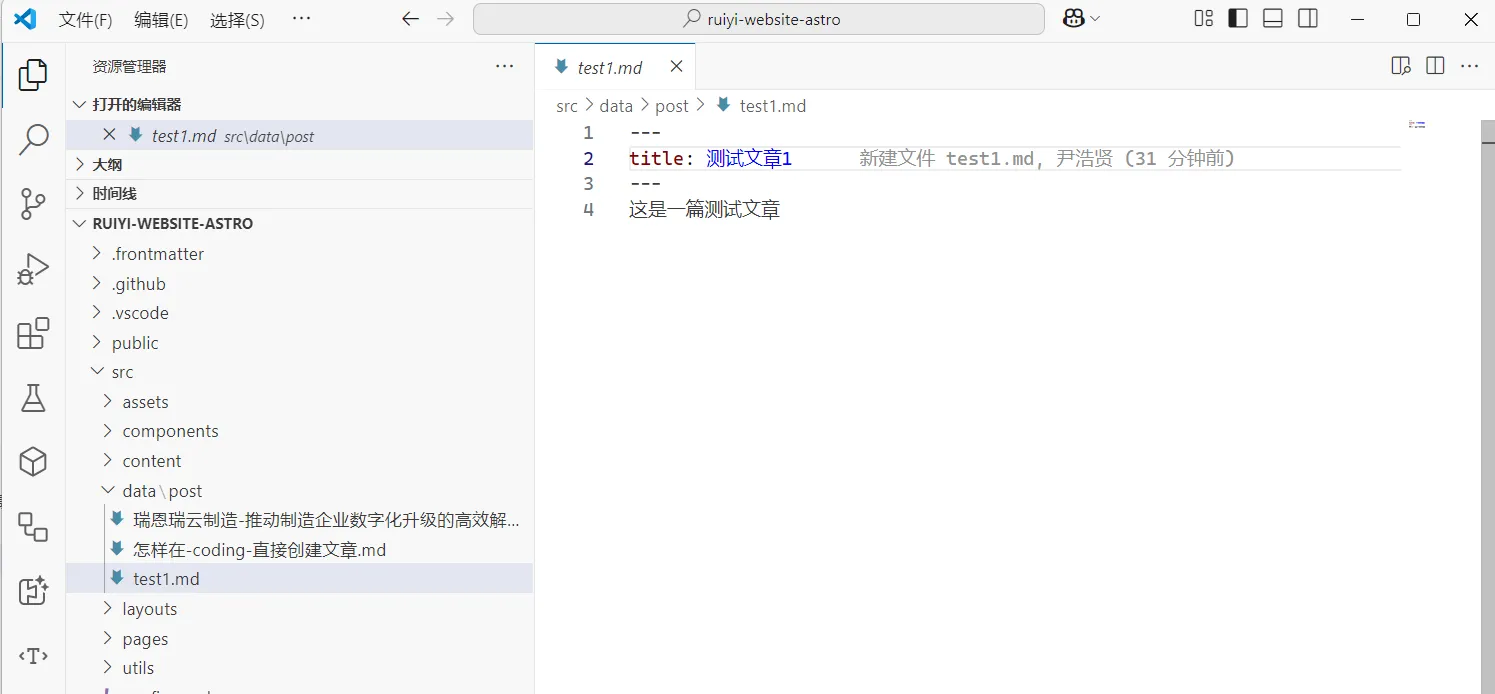Click the <T> icon in activity bar
Image resolution: width=1495 pixels, height=694 pixels.
33,656
